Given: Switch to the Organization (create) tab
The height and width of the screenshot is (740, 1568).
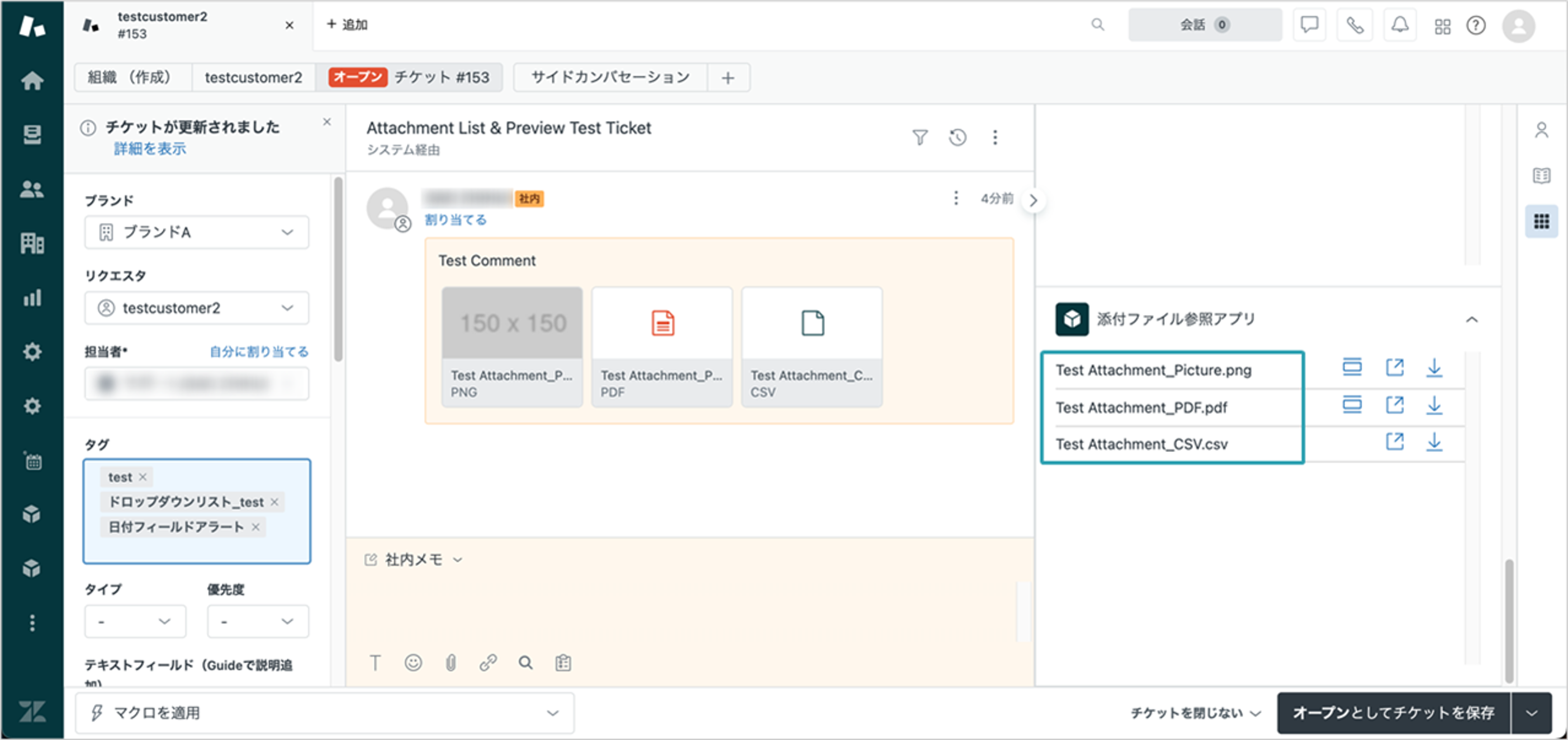Looking at the screenshot, I should point(132,77).
